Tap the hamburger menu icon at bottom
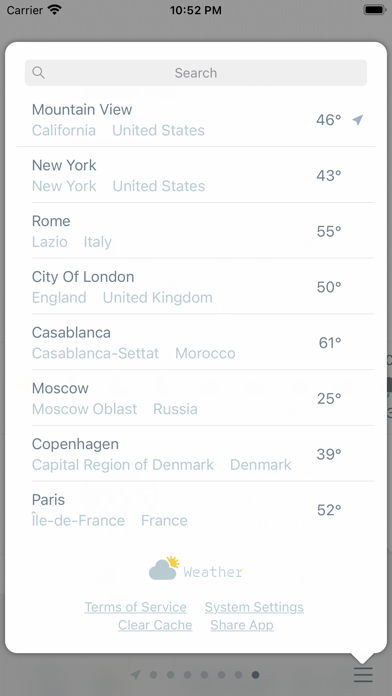The height and width of the screenshot is (696, 392). click(363, 675)
